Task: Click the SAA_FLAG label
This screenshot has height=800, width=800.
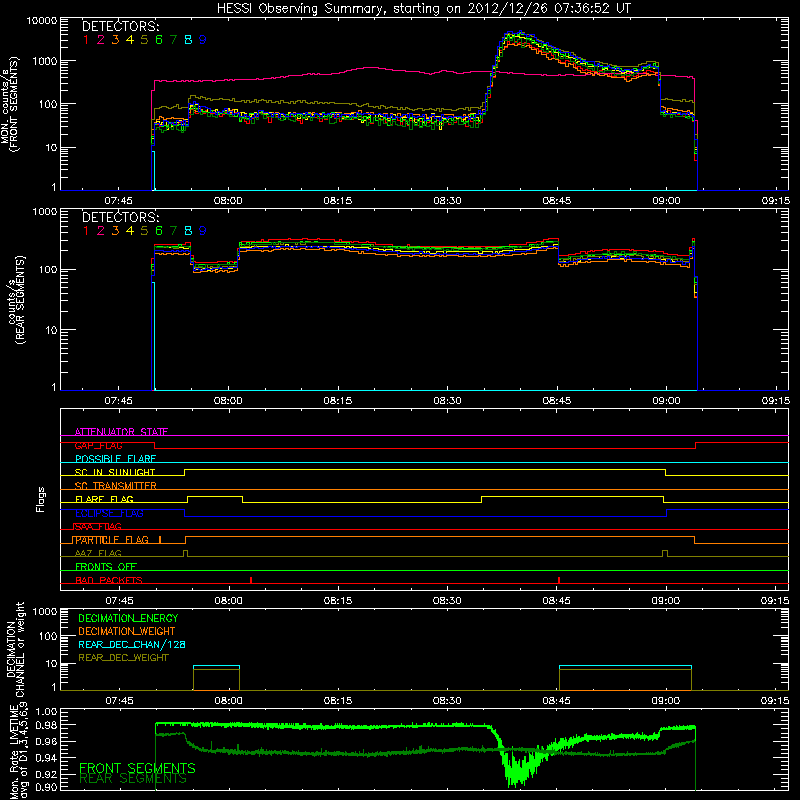Action: click(98, 526)
